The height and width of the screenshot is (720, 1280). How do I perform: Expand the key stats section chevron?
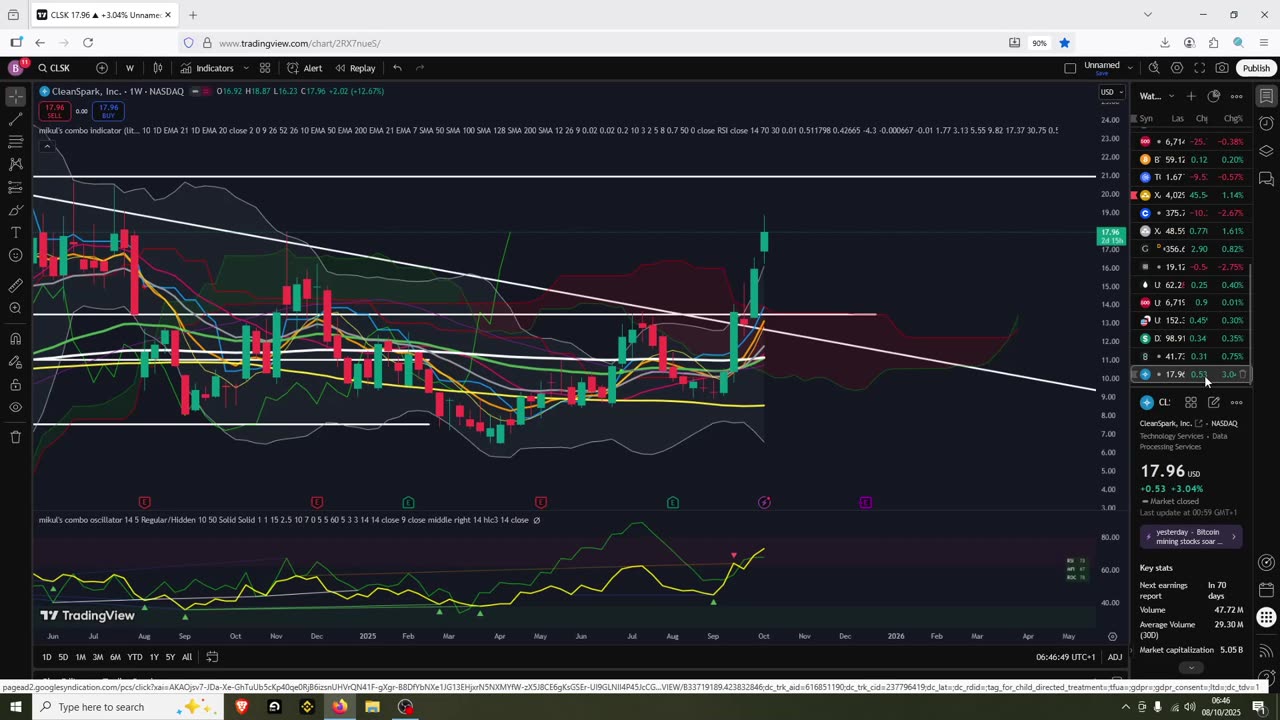[x=1190, y=667]
